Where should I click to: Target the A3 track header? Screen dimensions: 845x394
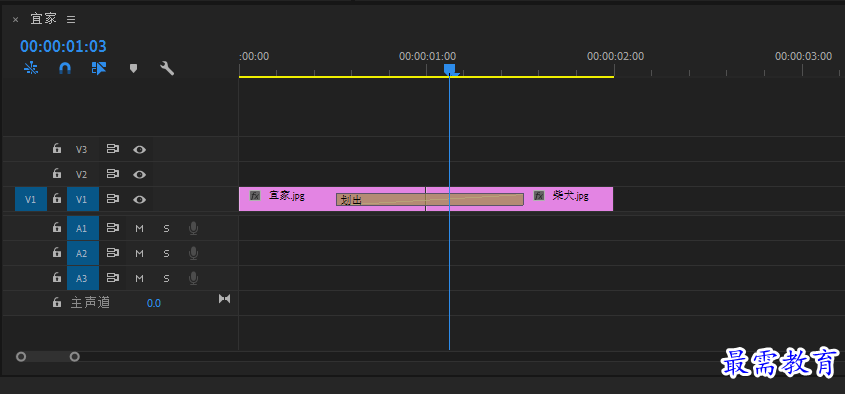click(83, 279)
